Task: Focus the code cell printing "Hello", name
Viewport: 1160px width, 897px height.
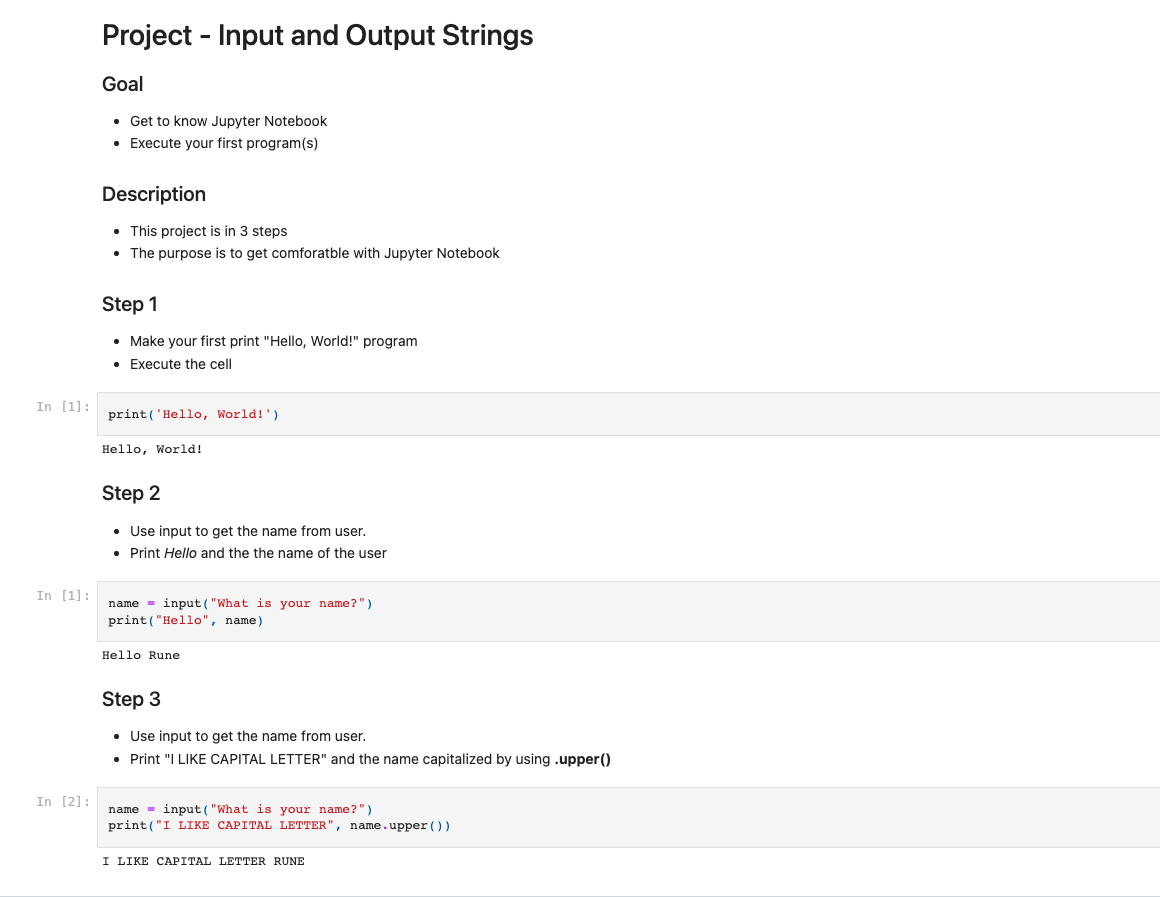Action: coord(628,611)
